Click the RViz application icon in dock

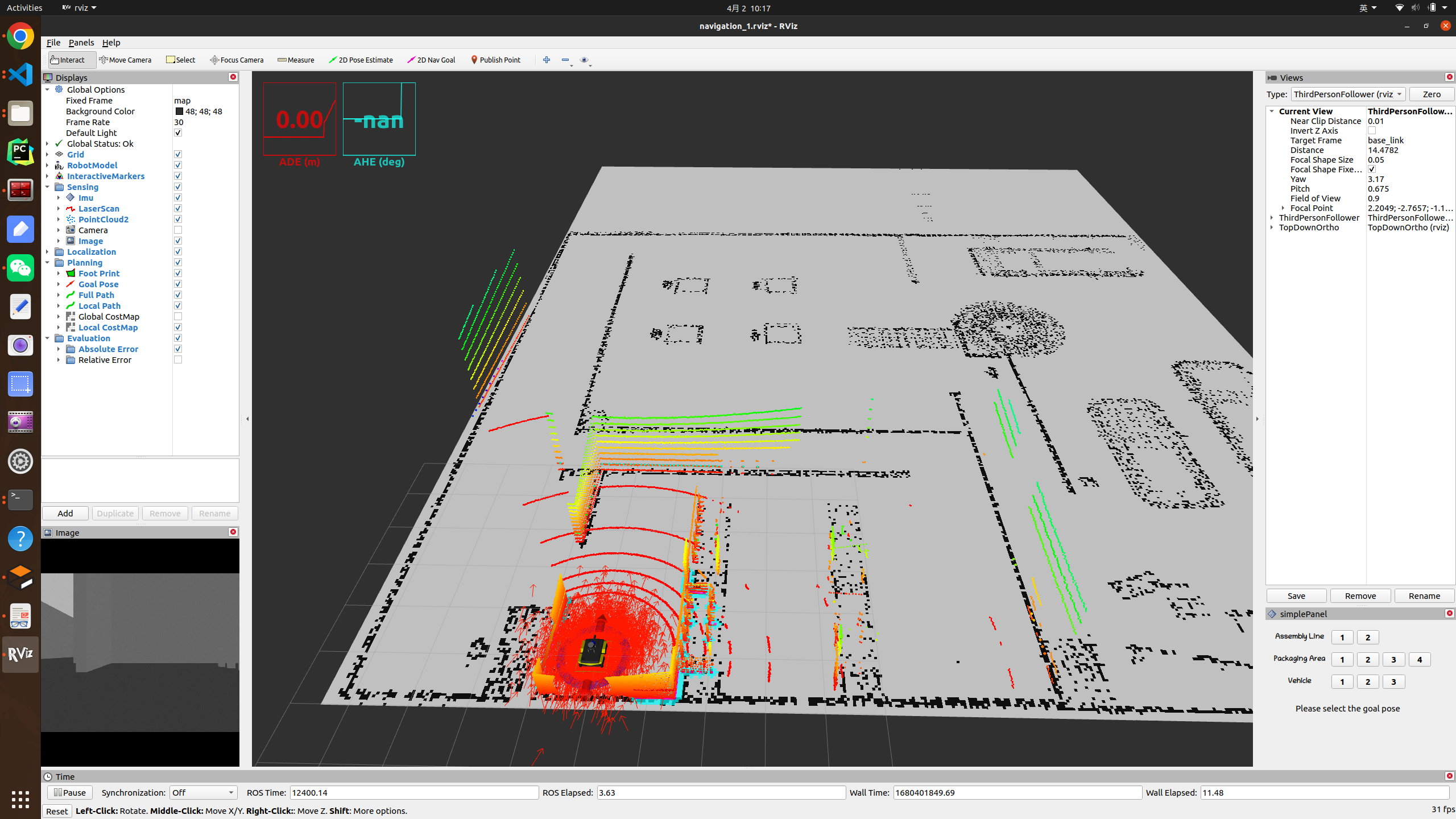(x=20, y=656)
